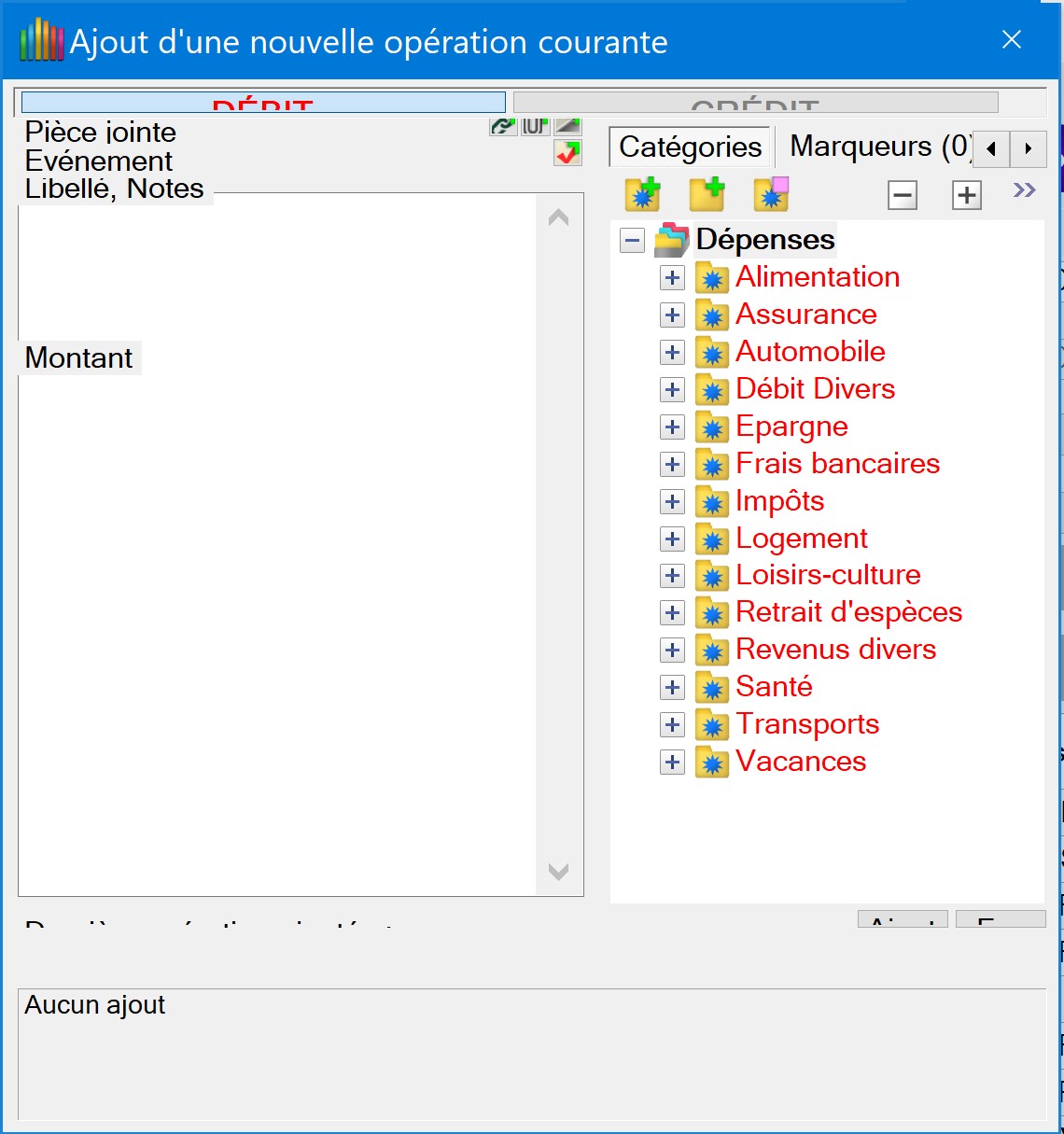The image size is (1064, 1134).
Task: Click the folder icon with pink square
Action: coord(771,194)
